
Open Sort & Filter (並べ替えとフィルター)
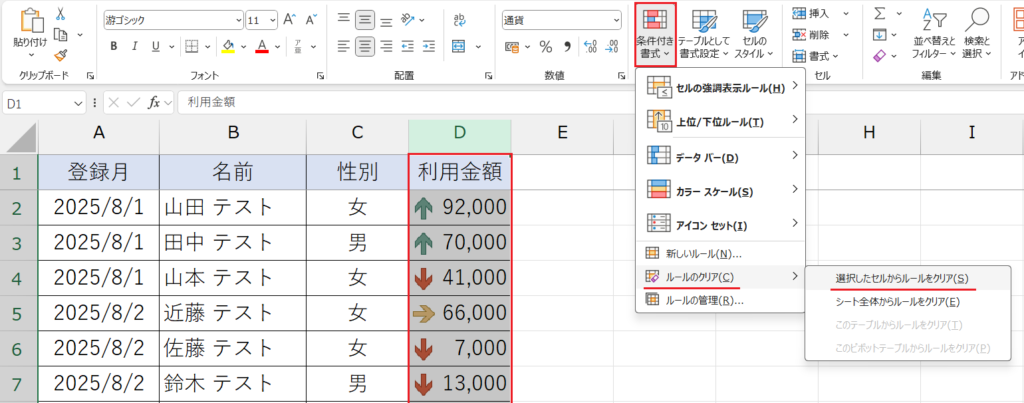coord(934,35)
